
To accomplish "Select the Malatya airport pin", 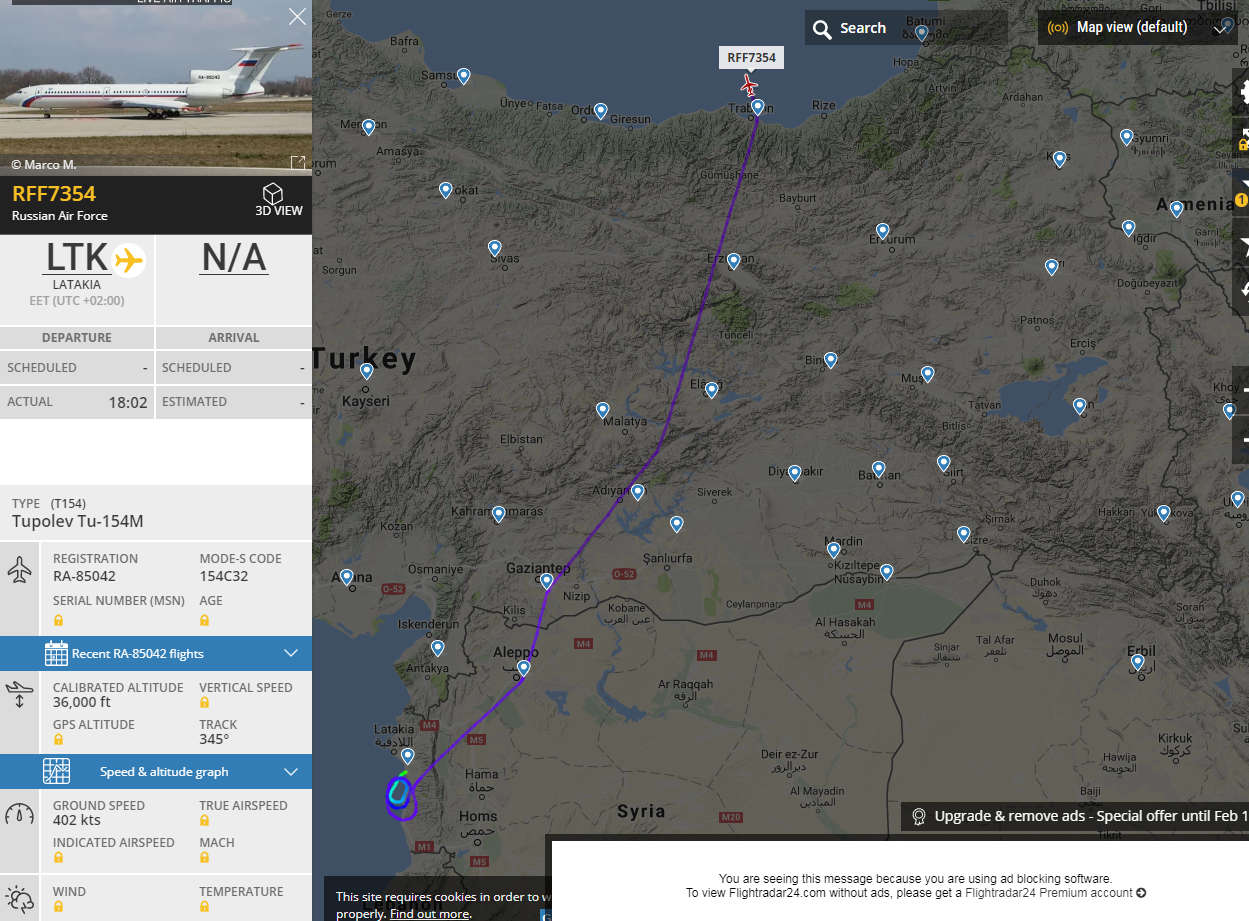I will [602, 409].
